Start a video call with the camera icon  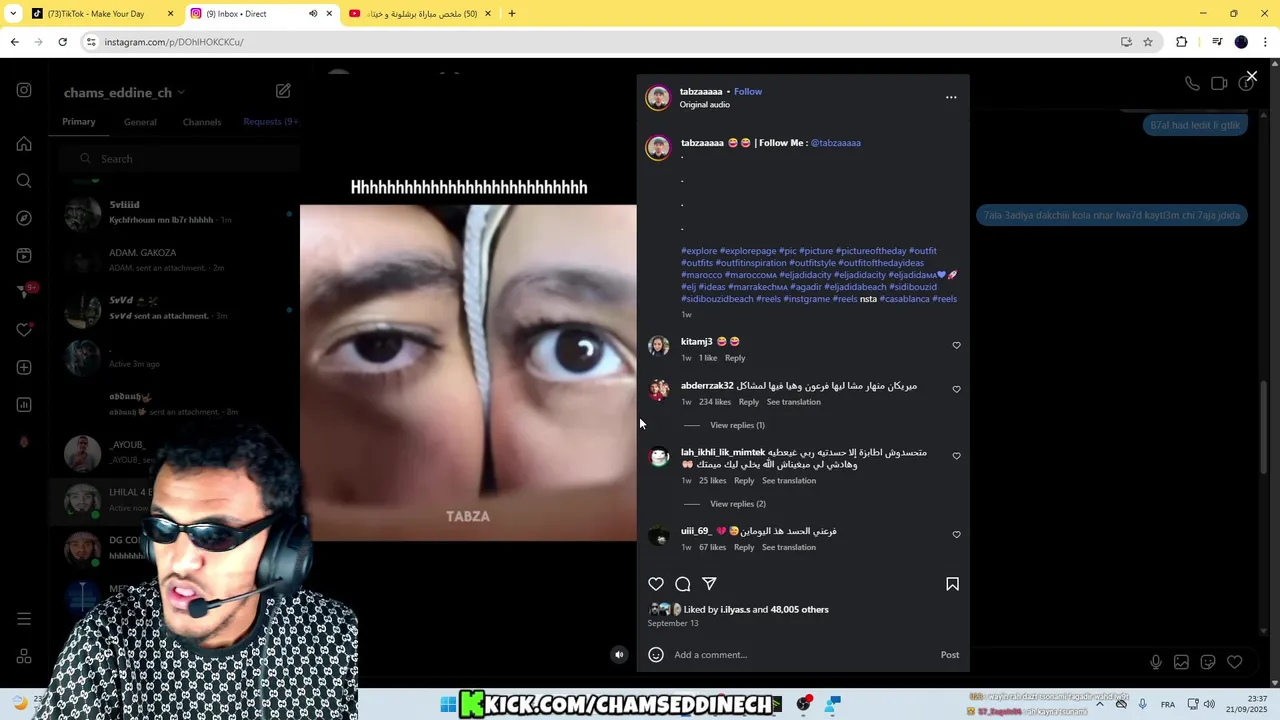click(1219, 84)
